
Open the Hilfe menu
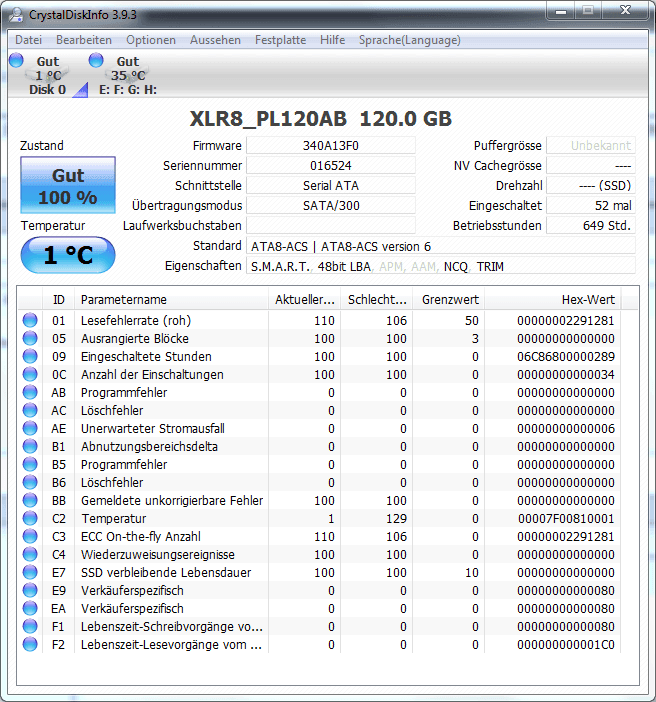point(332,40)
